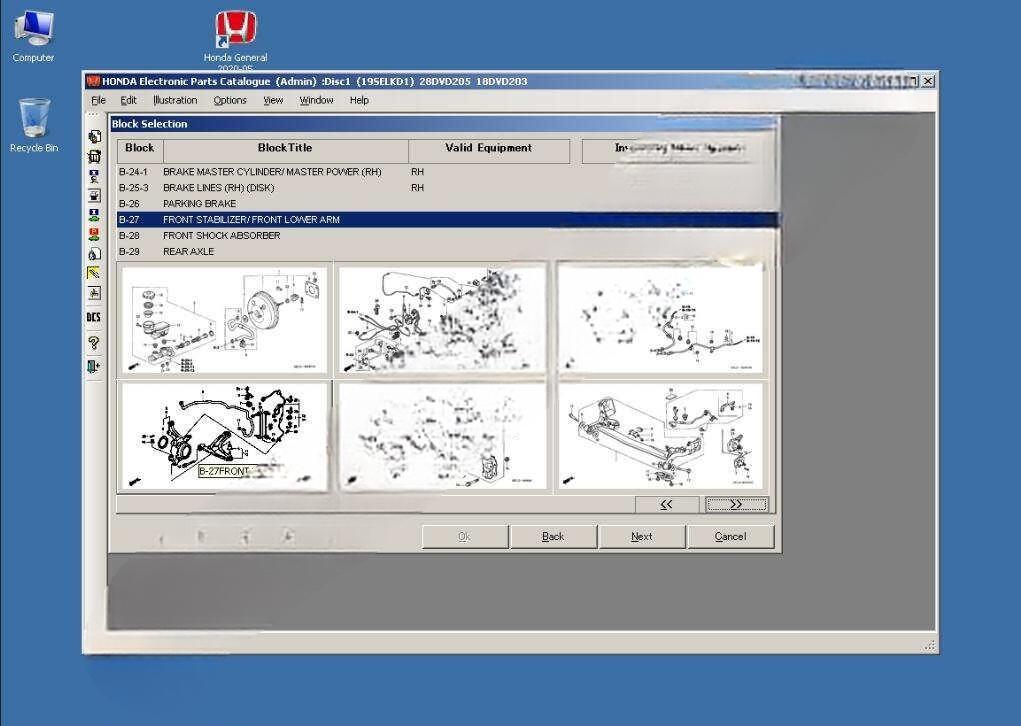This screenshot has width=1021, height=726.
Task: Open the File menu
Action: 98,100
